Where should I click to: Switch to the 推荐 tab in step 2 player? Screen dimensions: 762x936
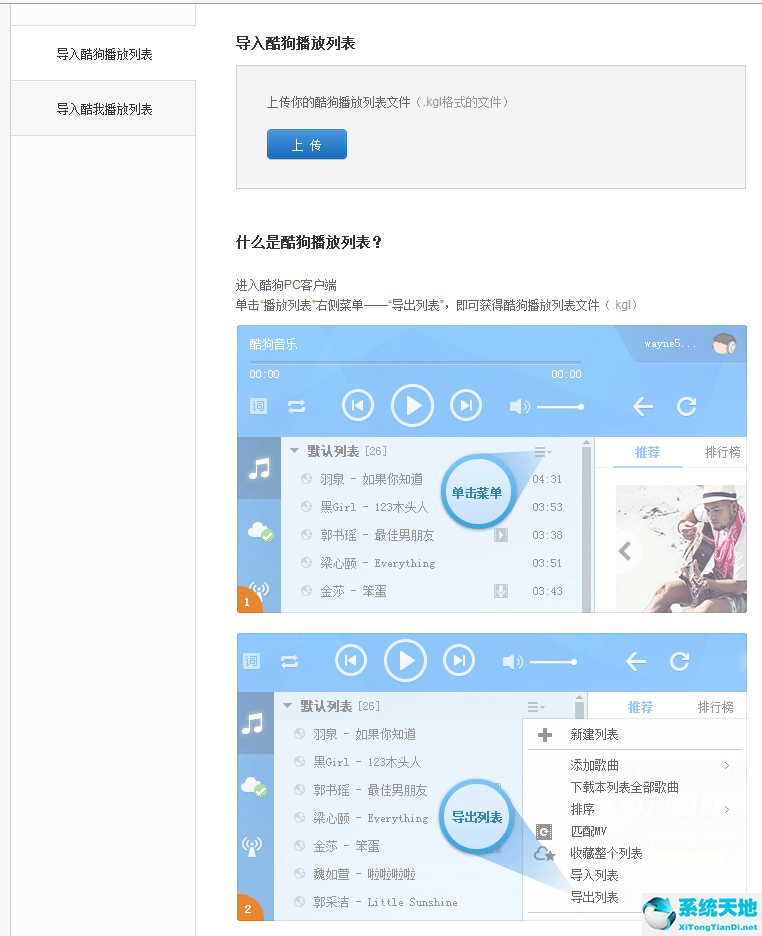pos(640,707)
